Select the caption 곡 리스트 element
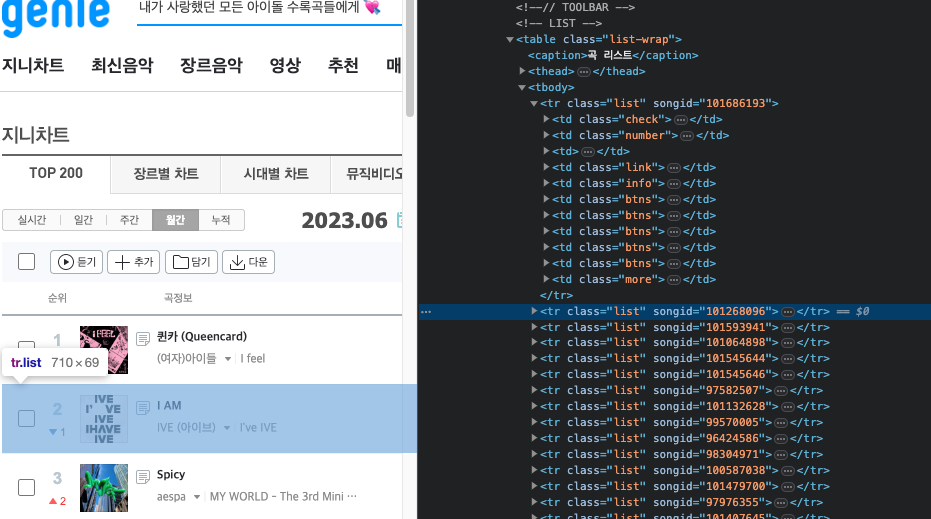931x519 pixels. pos(613,55)
